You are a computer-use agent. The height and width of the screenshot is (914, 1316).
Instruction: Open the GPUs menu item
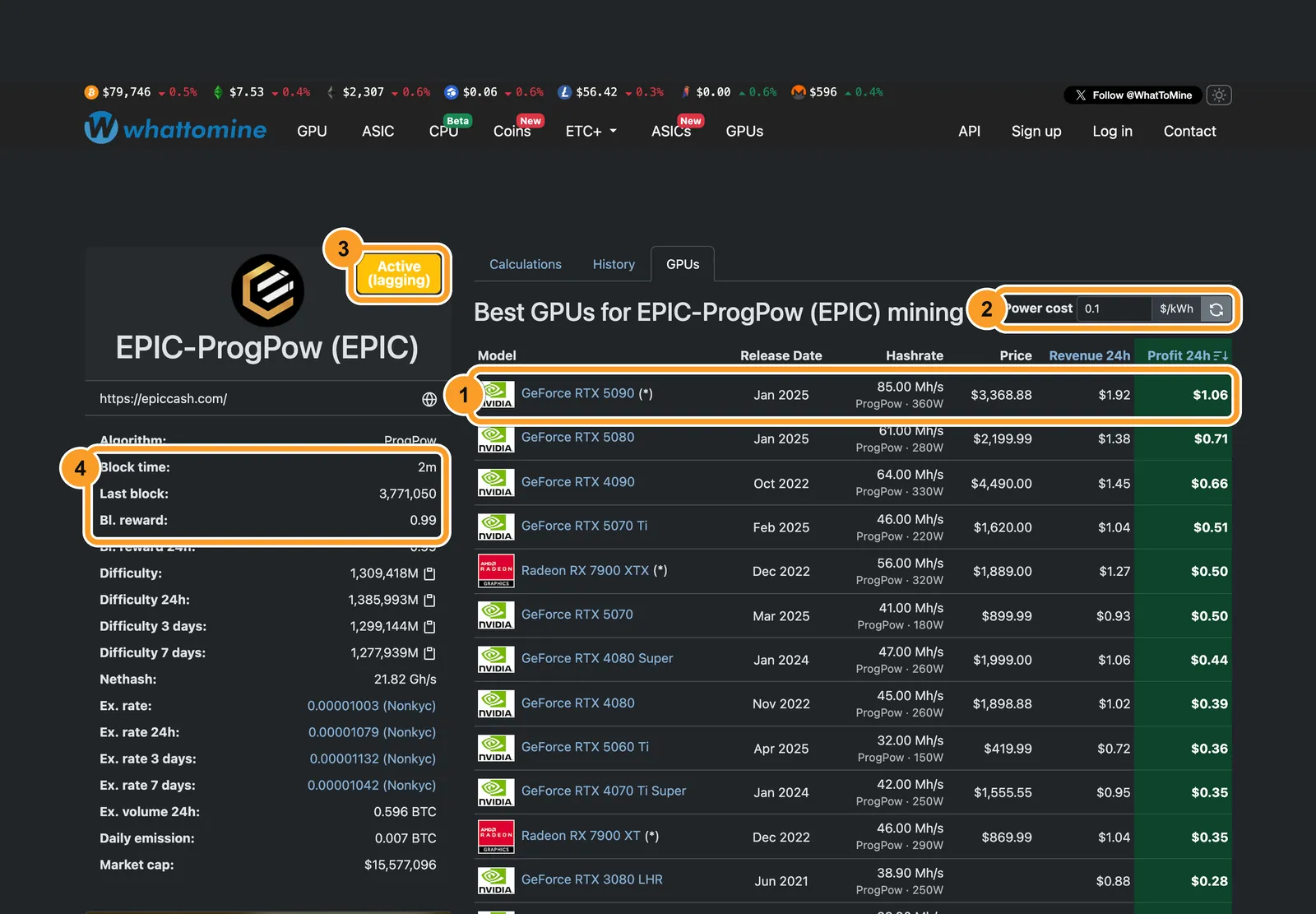(x=744, y=132)
